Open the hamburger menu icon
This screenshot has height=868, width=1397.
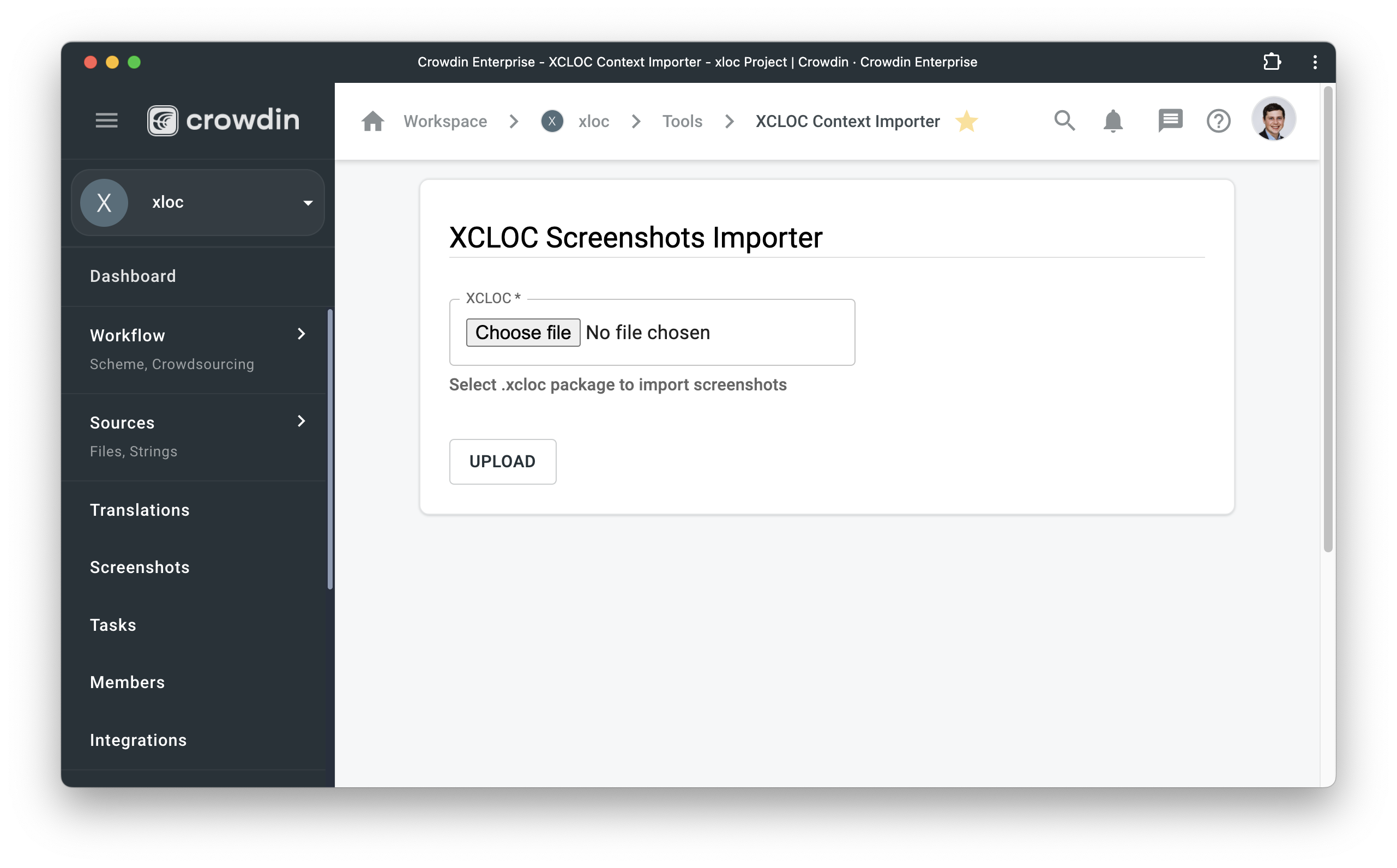107,120
